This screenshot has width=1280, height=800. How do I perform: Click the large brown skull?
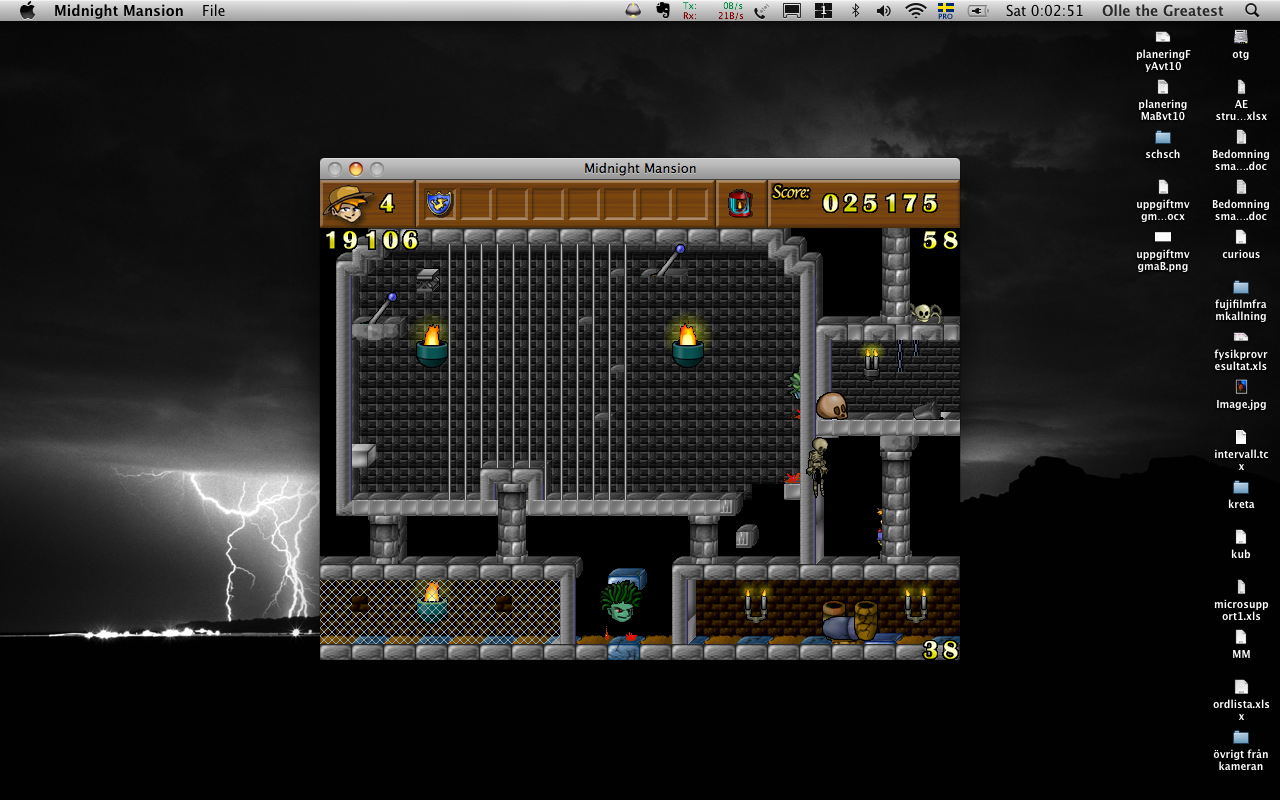[x=831, y=406]
